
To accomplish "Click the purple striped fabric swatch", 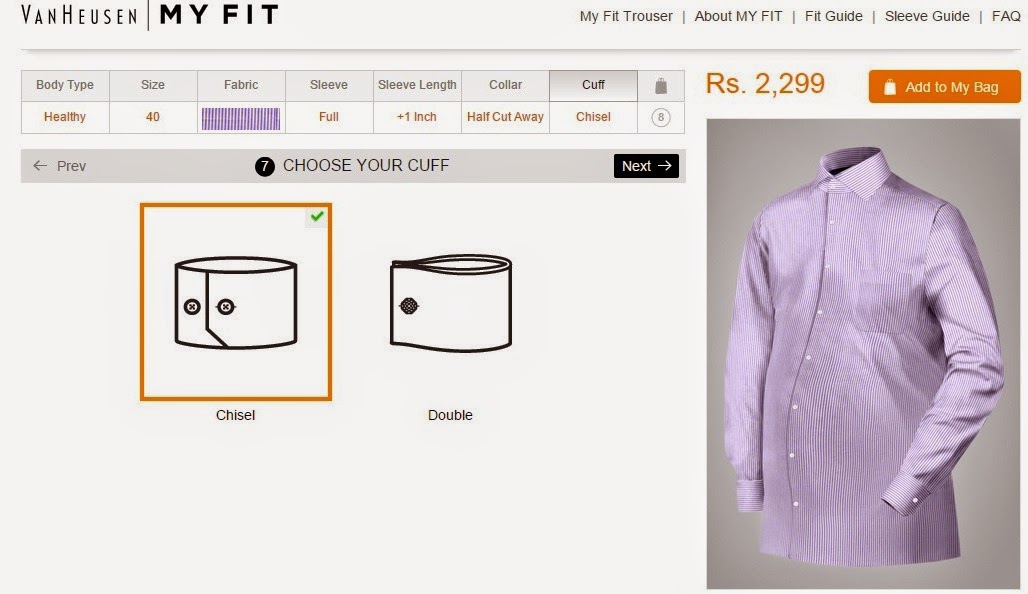I will coord(241,119).
